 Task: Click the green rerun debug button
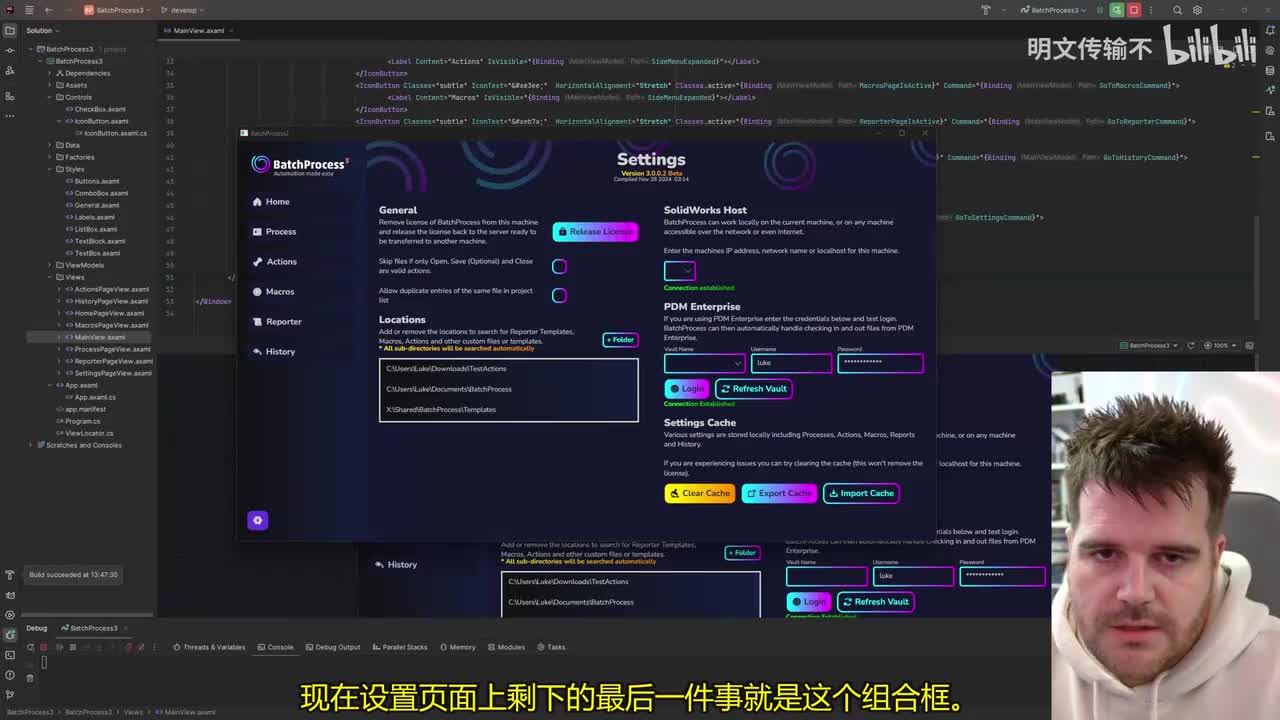(x=1116, y=10)
